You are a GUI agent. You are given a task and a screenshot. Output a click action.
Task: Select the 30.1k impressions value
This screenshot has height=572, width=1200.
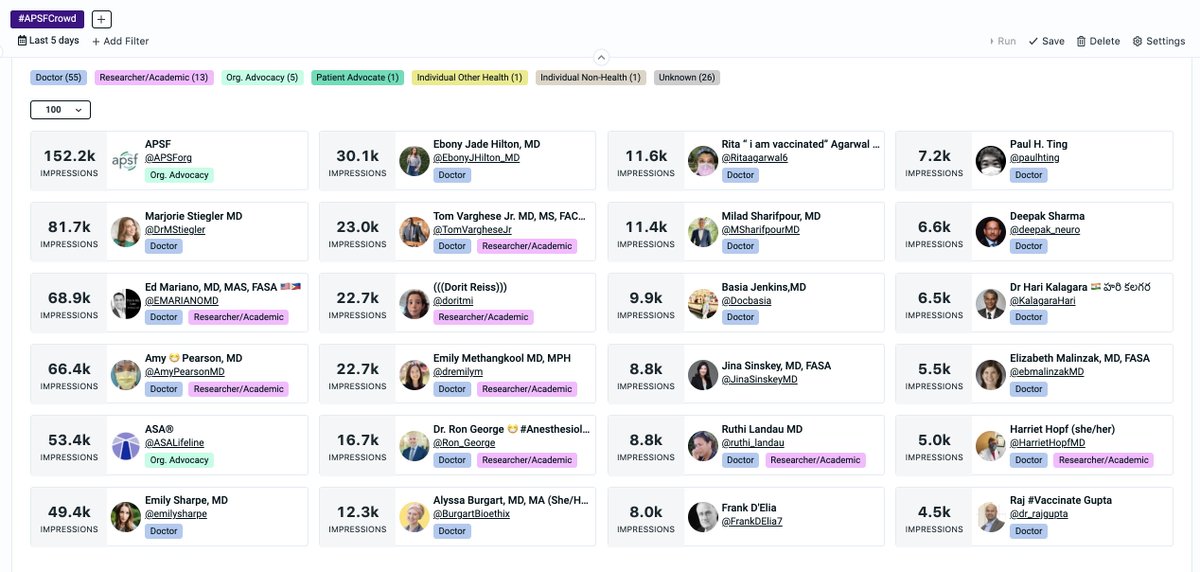point(358,155)
